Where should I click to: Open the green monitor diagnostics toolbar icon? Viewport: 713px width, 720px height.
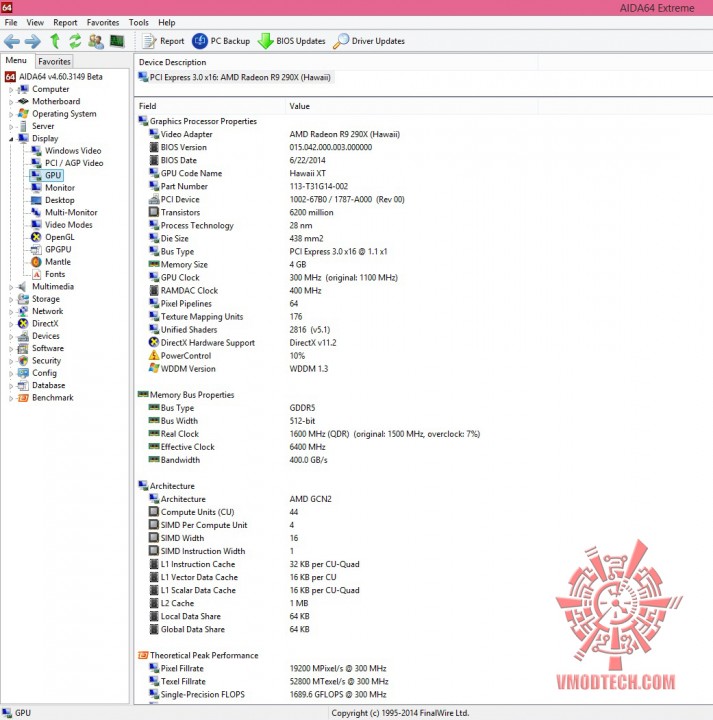pos(117,41)
